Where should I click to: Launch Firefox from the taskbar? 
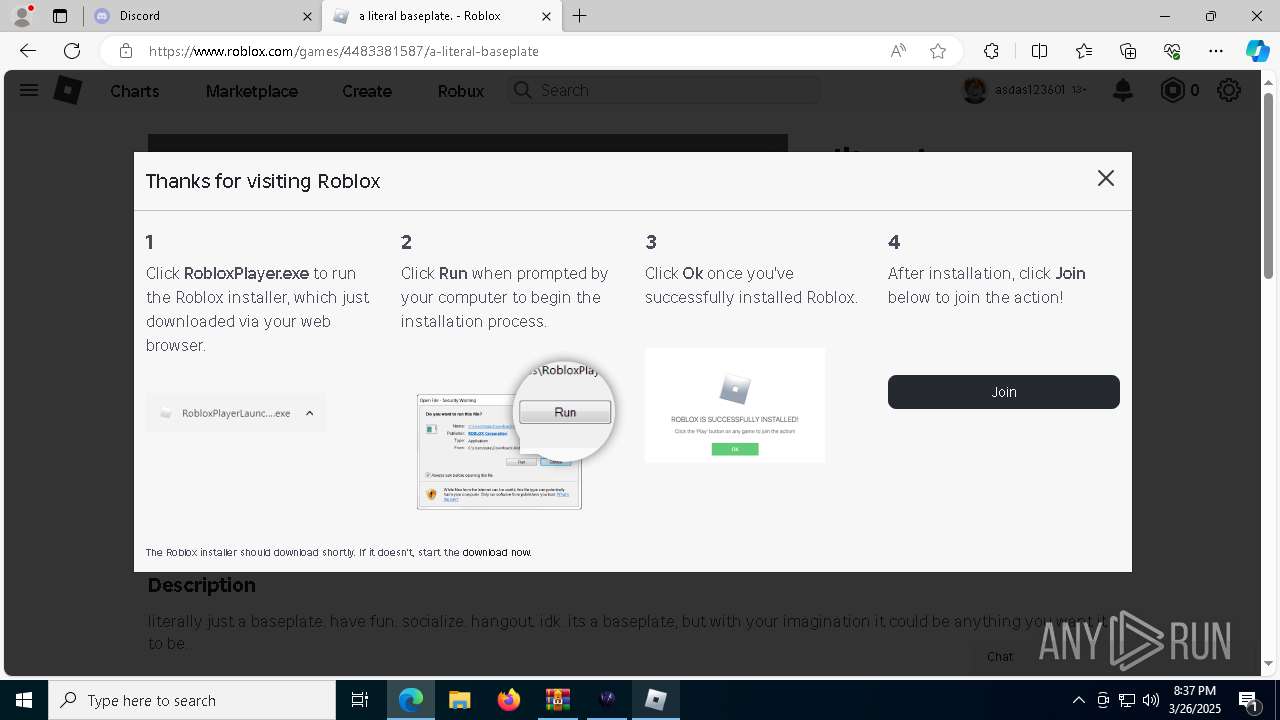pos(508,700)
